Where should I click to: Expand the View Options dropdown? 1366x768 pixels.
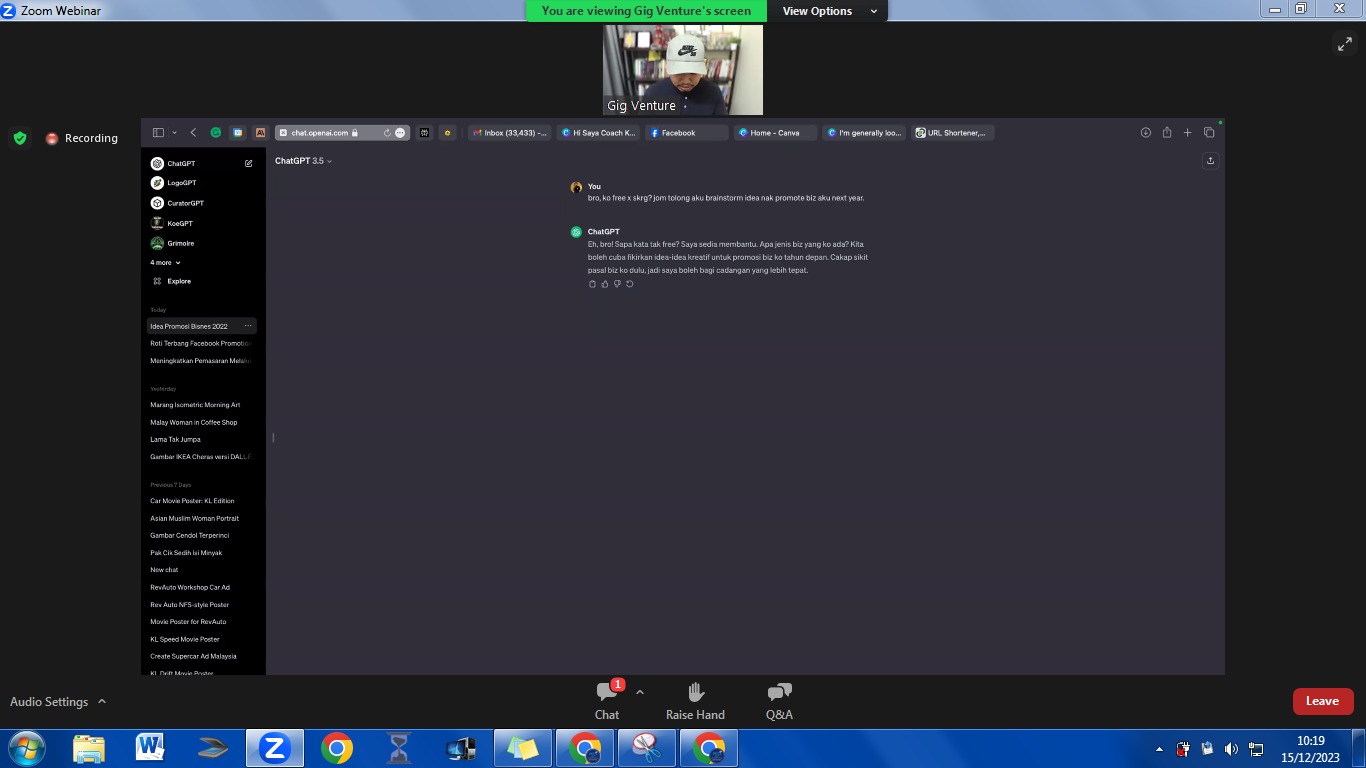pyautogui.click(x=829, y=11)
